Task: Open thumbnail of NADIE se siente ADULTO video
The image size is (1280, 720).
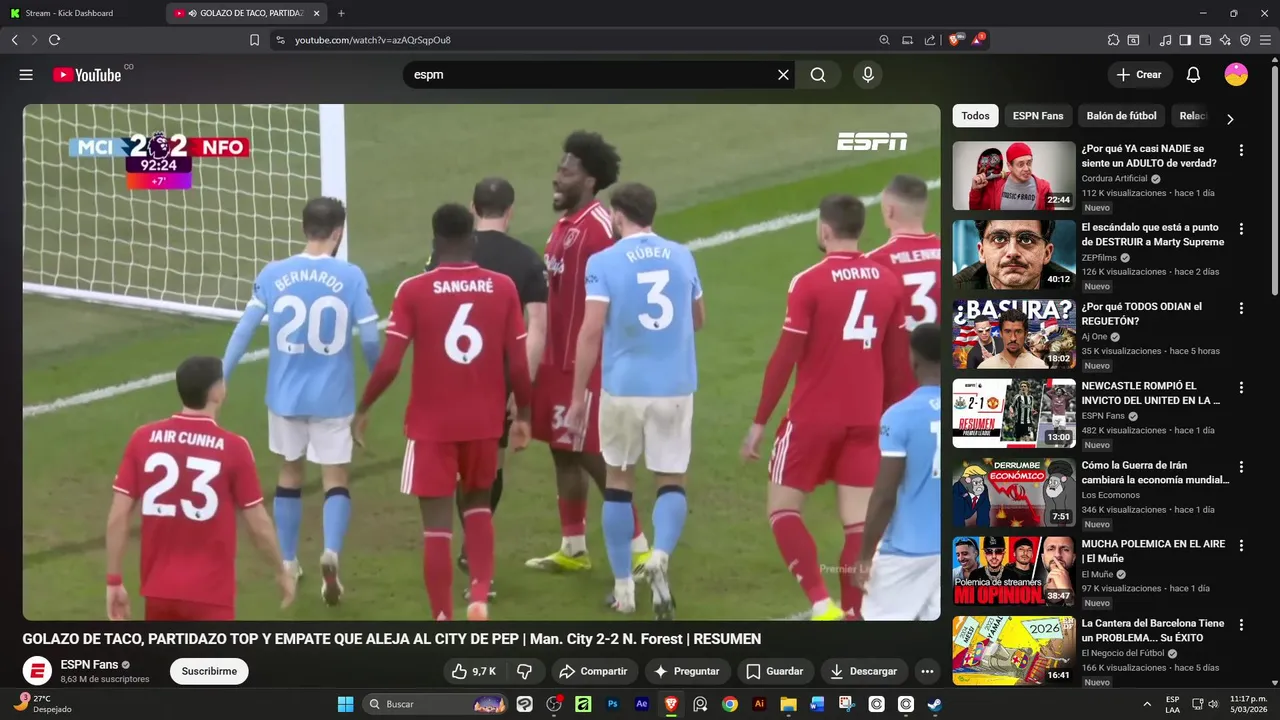Action: coord(1013,175)
